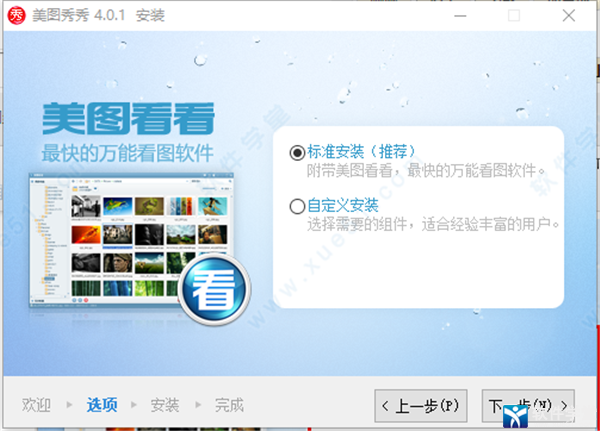Viewport: 600px width, 431px height.
Task: Click the blue 看 round application icon
Action: [214, 289]
